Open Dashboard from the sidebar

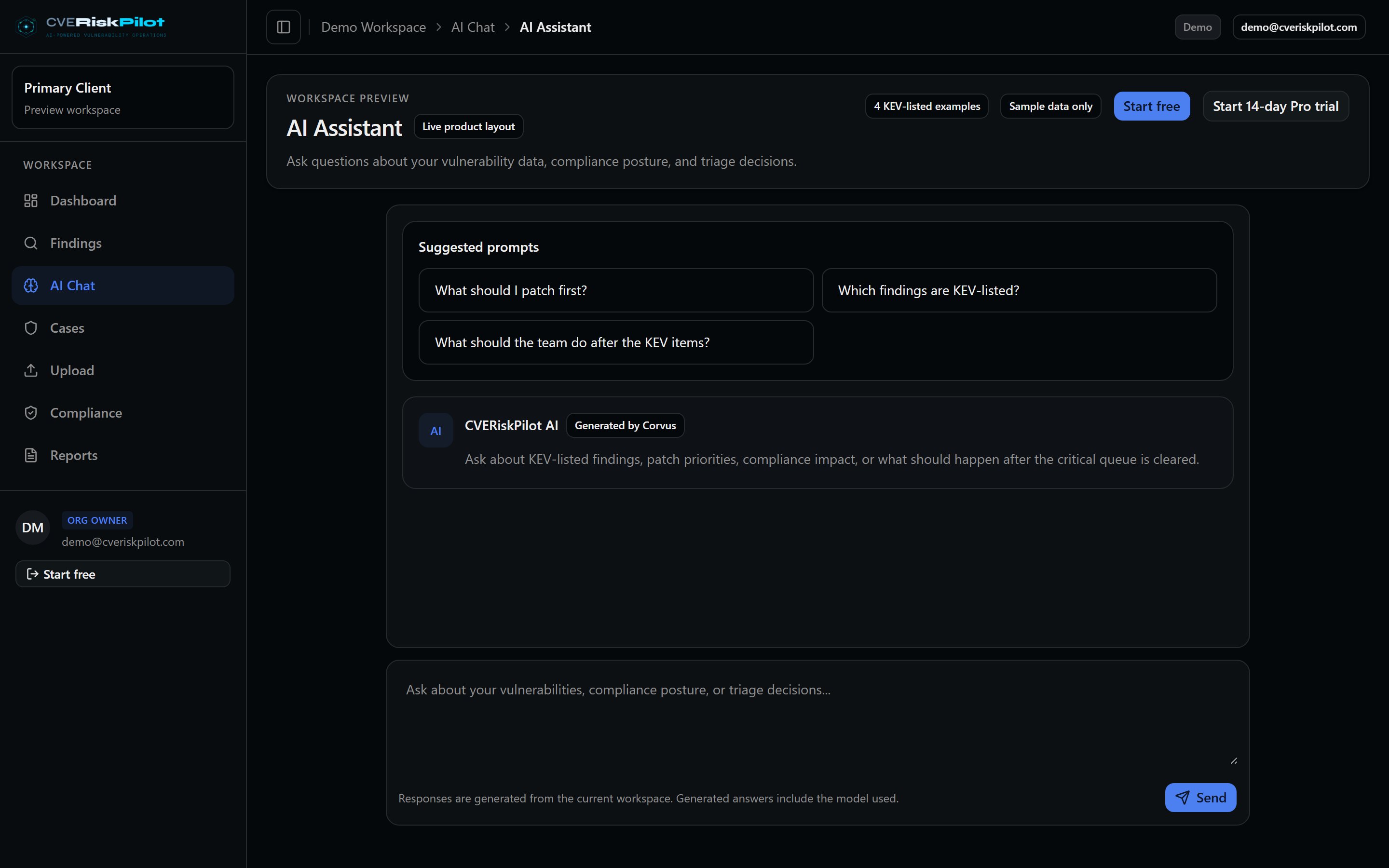point(123,200)
